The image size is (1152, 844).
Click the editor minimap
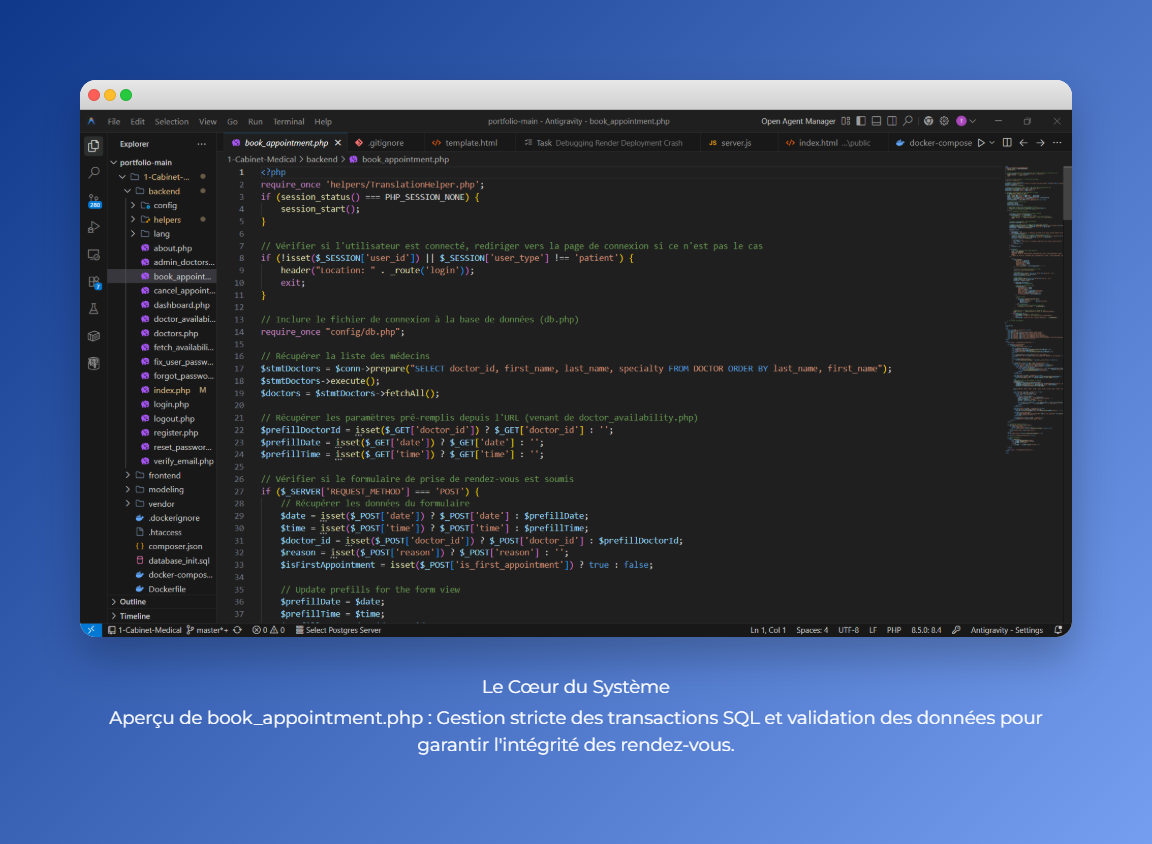point(1033,309)
